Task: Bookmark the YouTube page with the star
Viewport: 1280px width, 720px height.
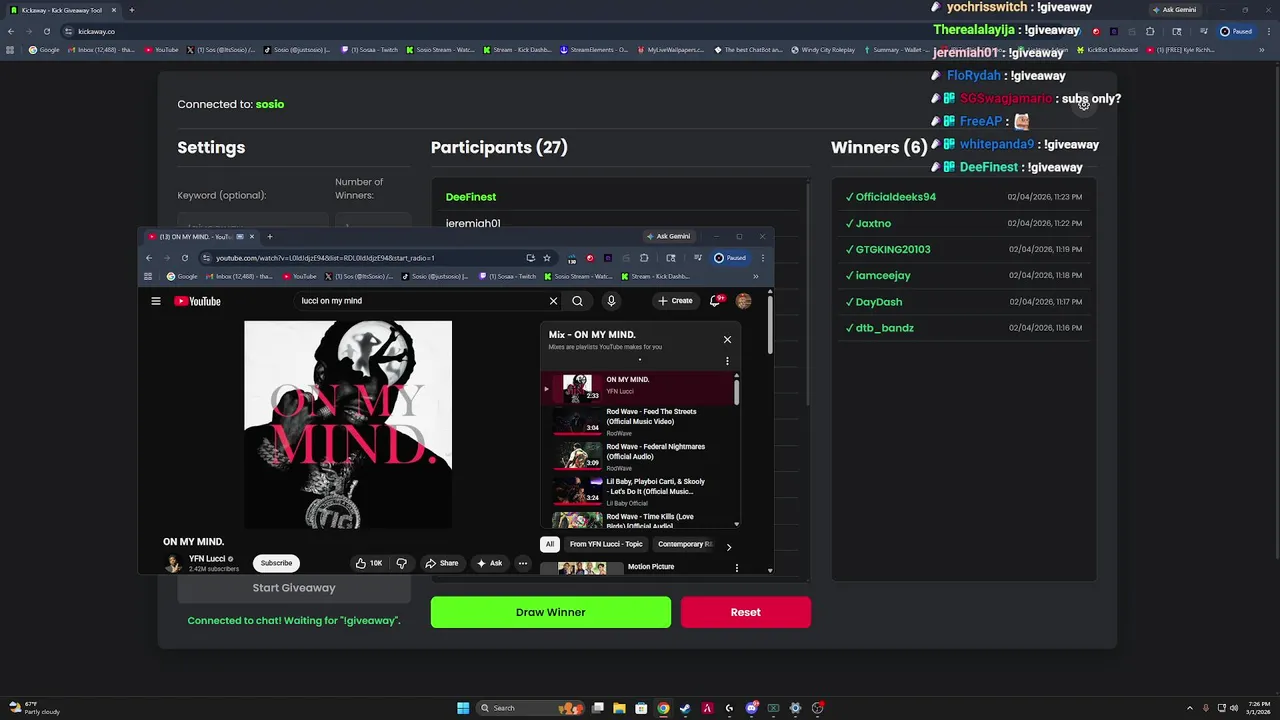Action: [x=547, y=258]
